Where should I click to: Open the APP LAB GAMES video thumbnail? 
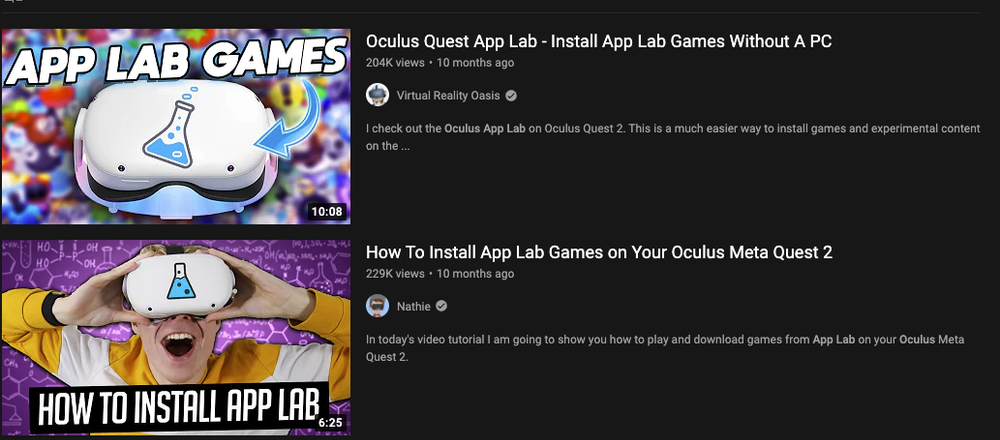pyautogui.click(x=176, y=126)
